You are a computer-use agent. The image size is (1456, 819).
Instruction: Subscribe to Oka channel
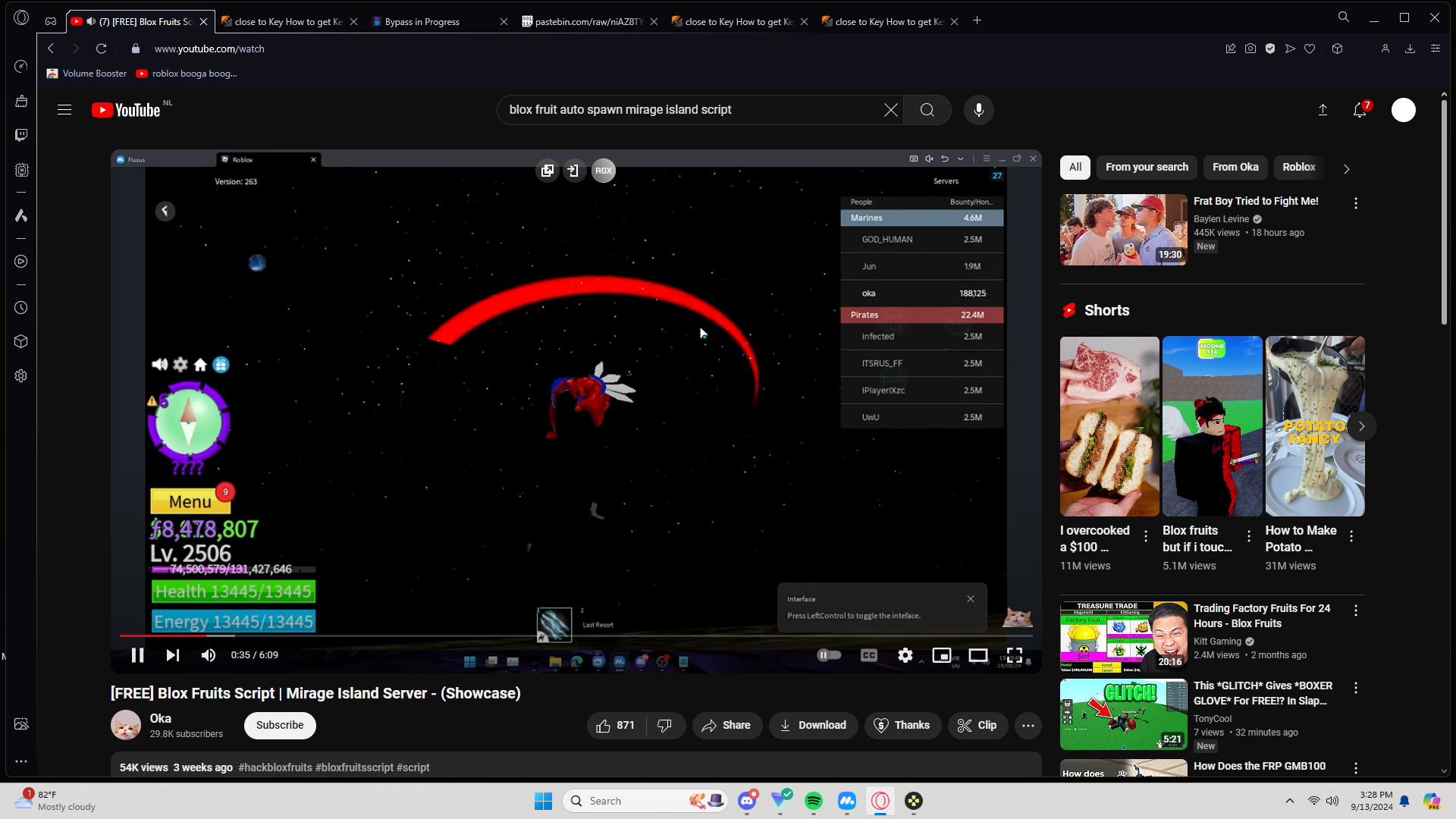pyautogui.click(x=280, y=726)
